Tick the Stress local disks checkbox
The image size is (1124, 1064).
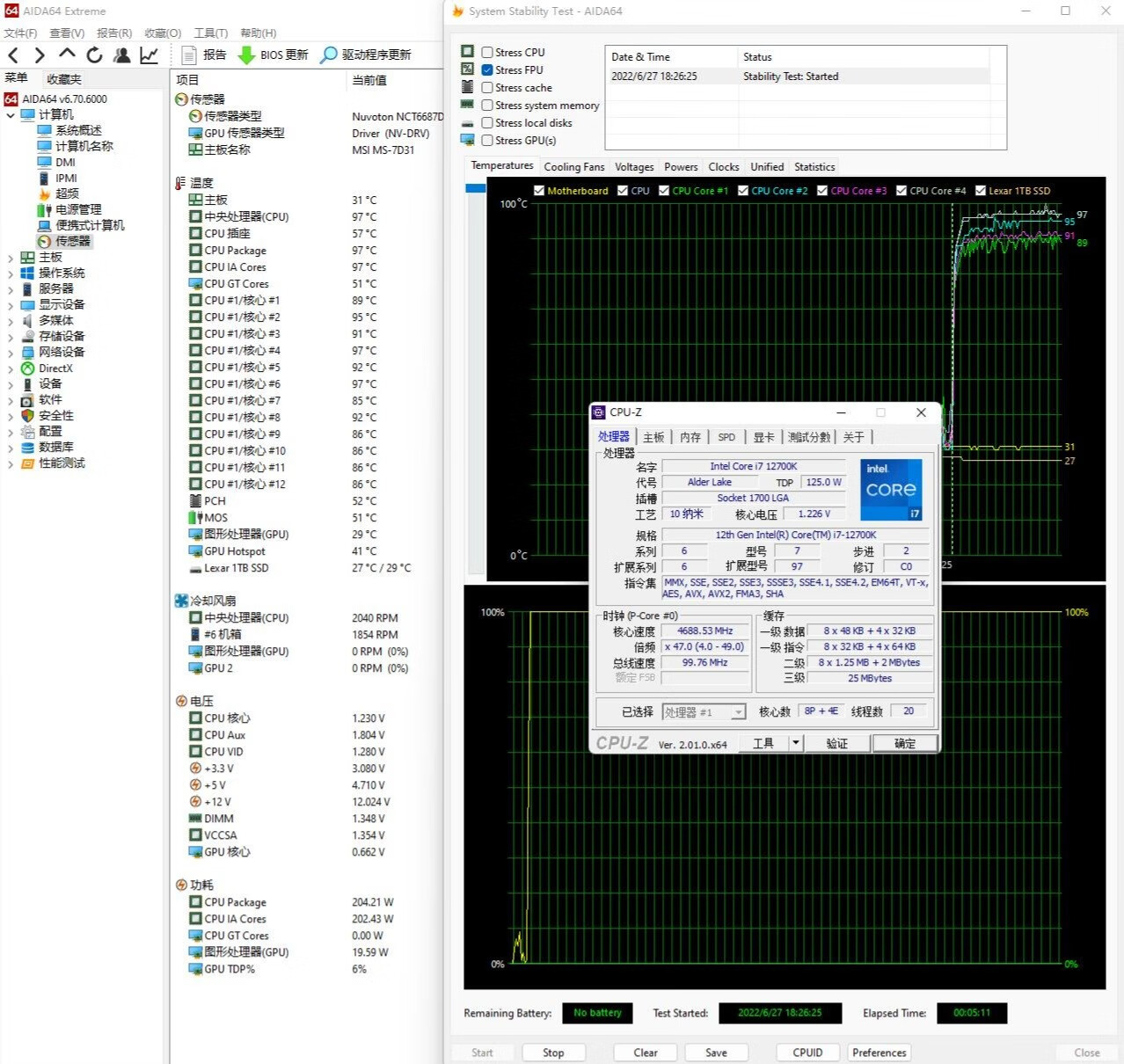[487, 122]
